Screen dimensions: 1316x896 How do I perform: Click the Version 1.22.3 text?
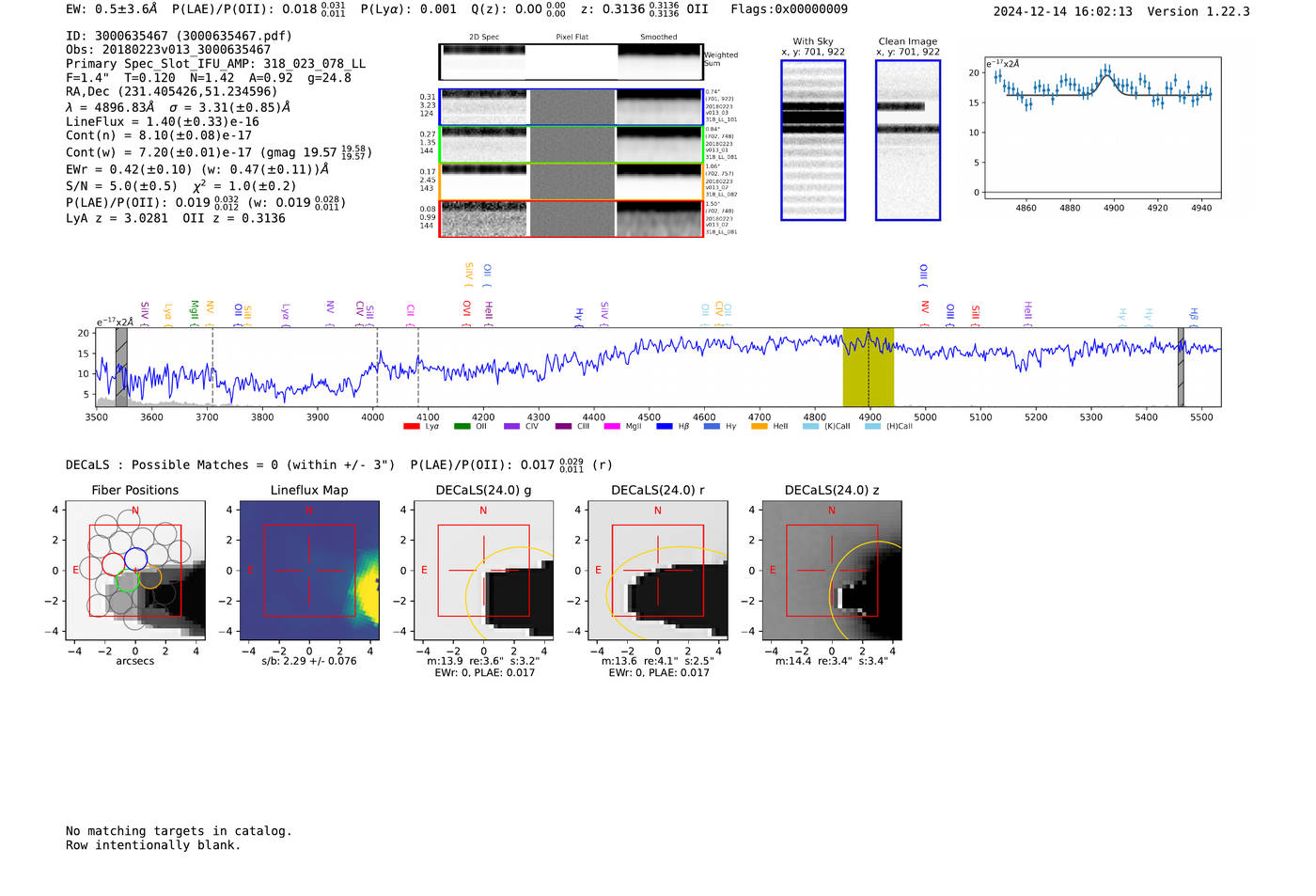point(1198,11)
